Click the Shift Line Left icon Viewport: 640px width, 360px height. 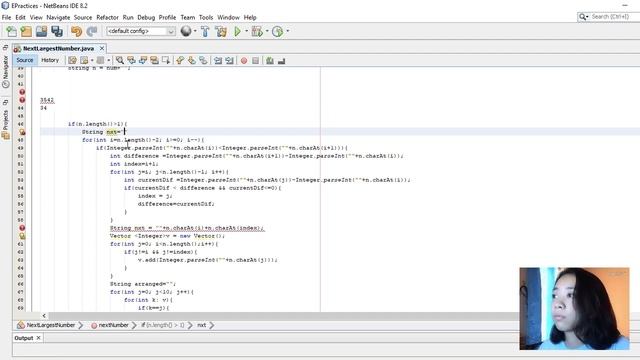click(x=218, y=60)
